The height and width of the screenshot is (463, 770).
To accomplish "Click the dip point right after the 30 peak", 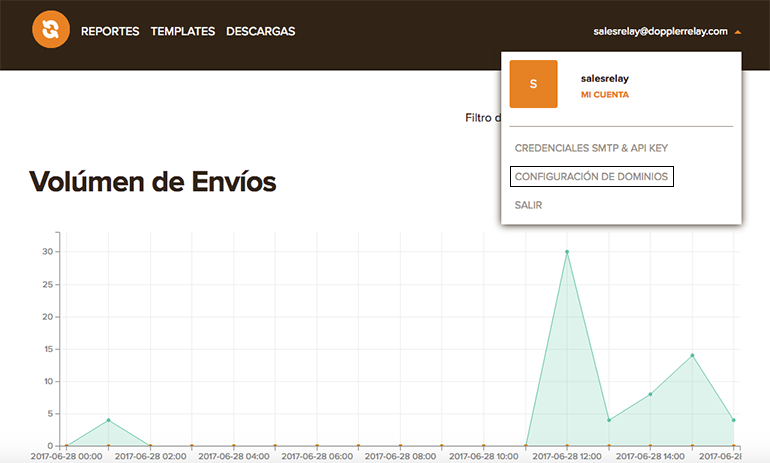I will tap(609, 420).
